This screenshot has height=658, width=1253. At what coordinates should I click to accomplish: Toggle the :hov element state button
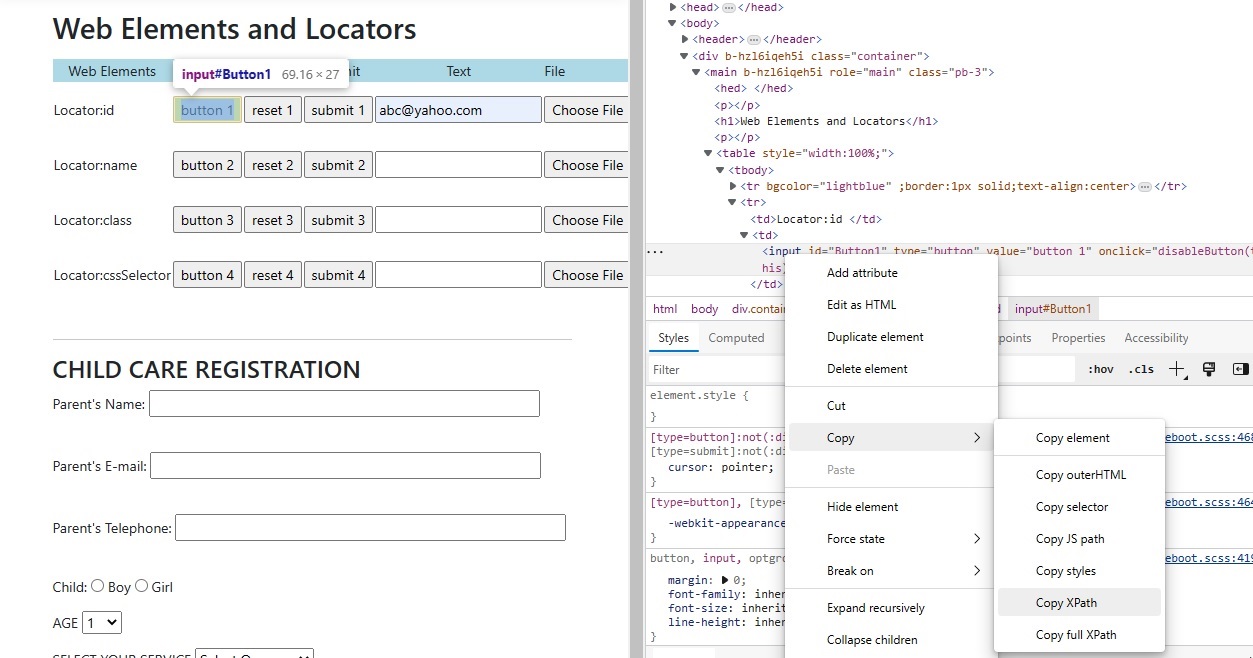[1101, 369]
